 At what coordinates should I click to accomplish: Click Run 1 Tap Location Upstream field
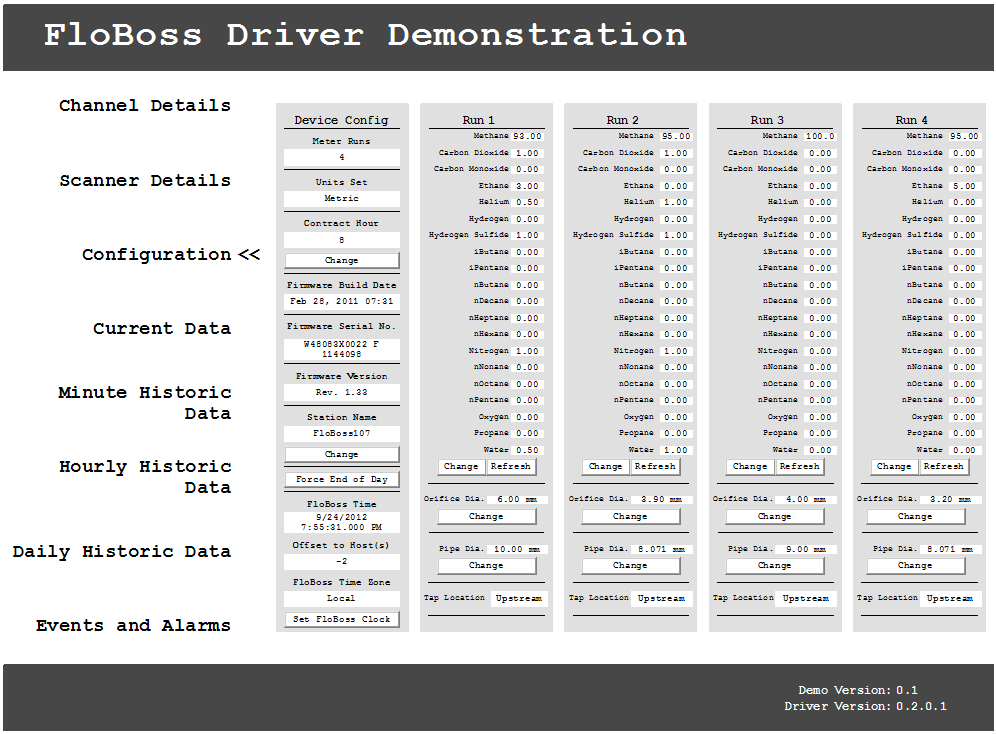tap(519, 599)
